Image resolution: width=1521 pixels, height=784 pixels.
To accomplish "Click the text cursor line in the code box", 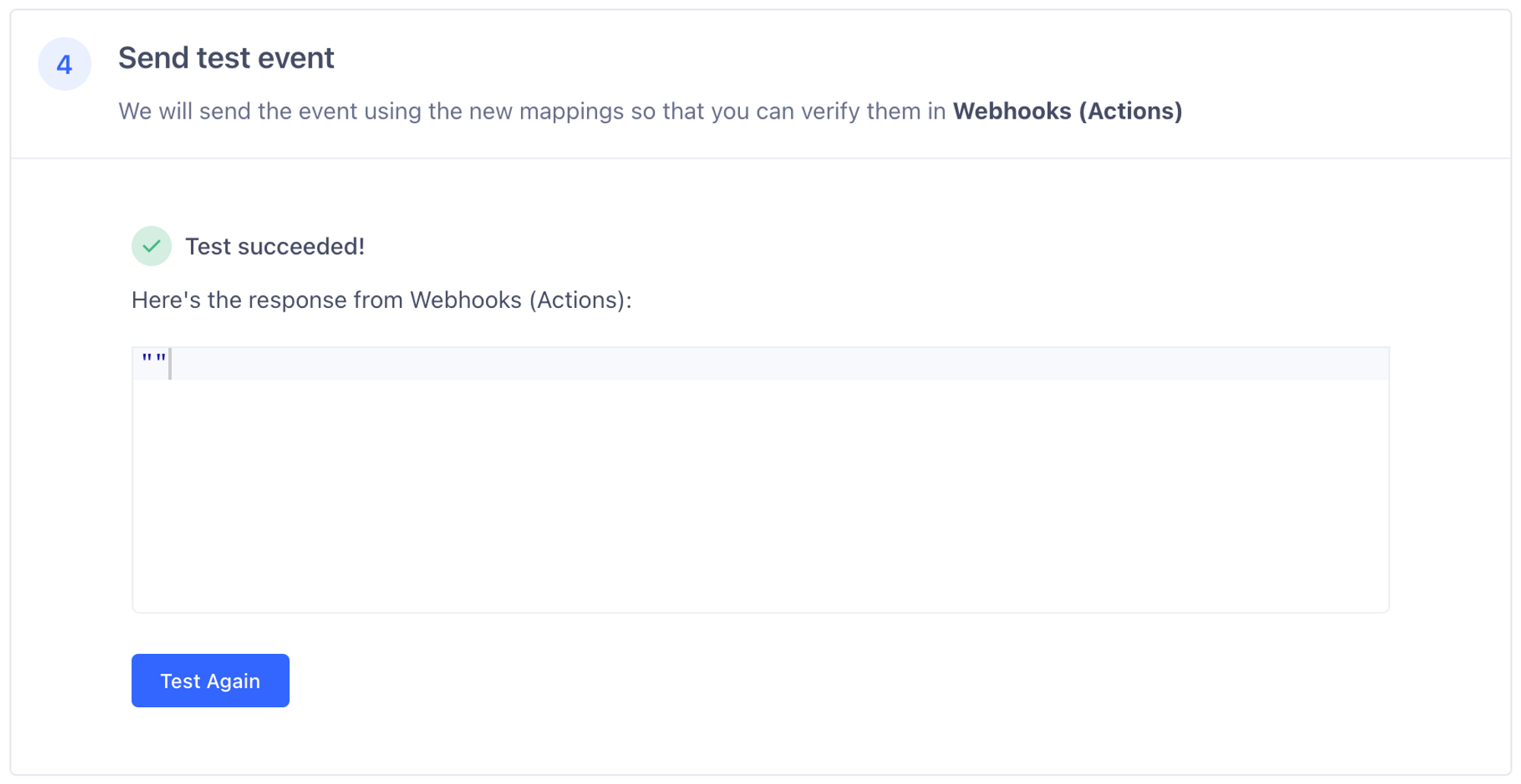I will [169, 364].
